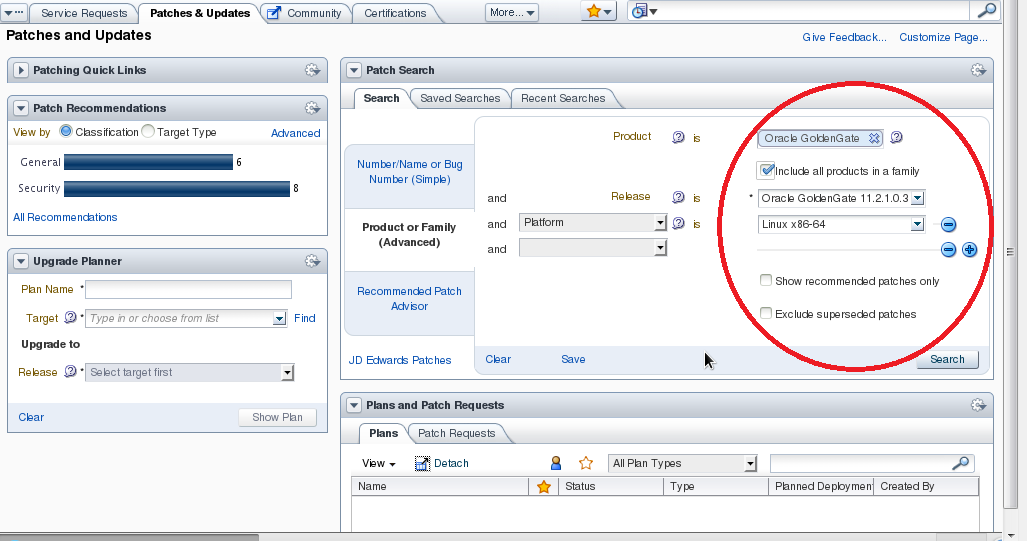Remove the Oracle GoldenGate product selection
The height and width of the screenshot is (541, 1027).
(873, 138)
